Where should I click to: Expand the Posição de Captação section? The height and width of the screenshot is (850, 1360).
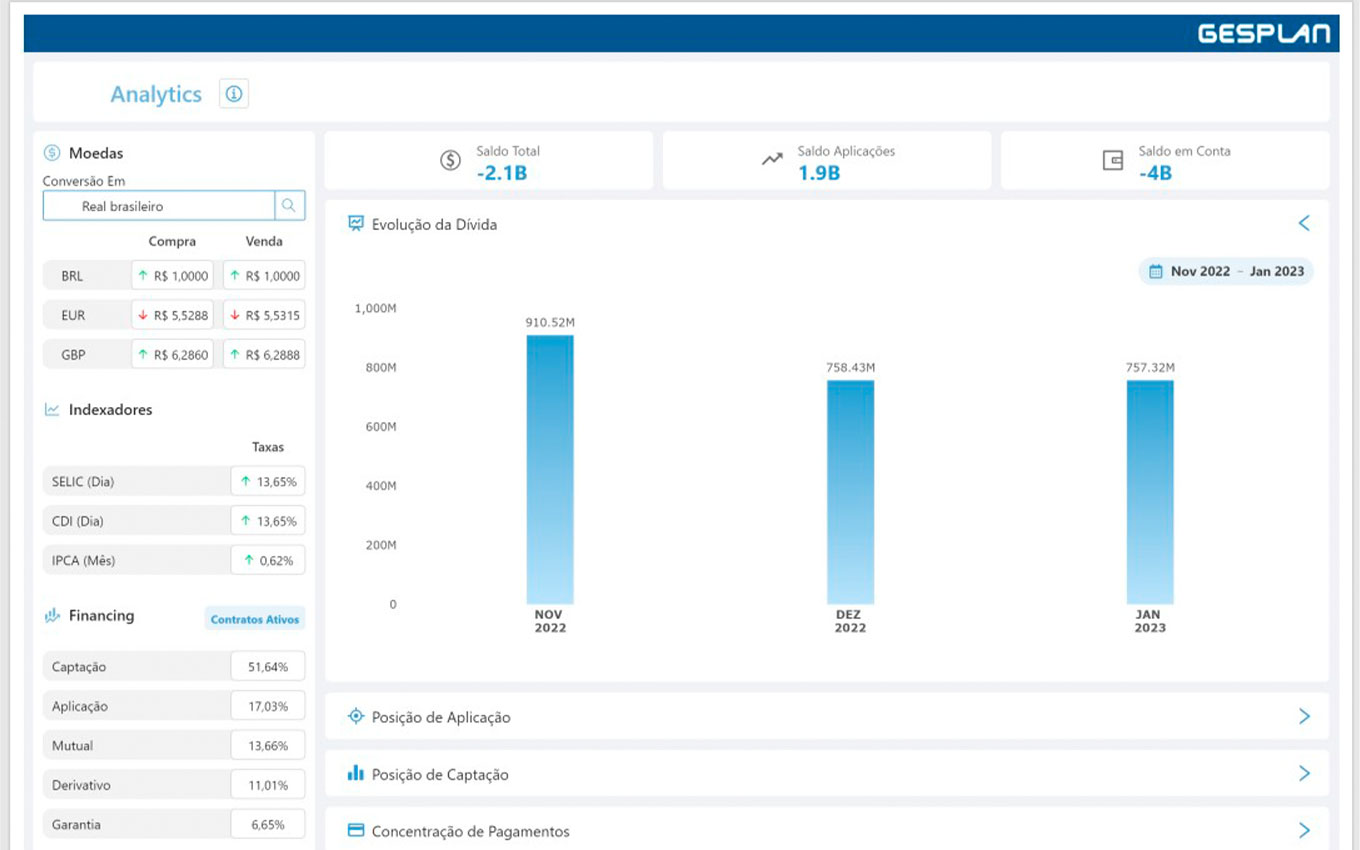(x=1303, y=773)
